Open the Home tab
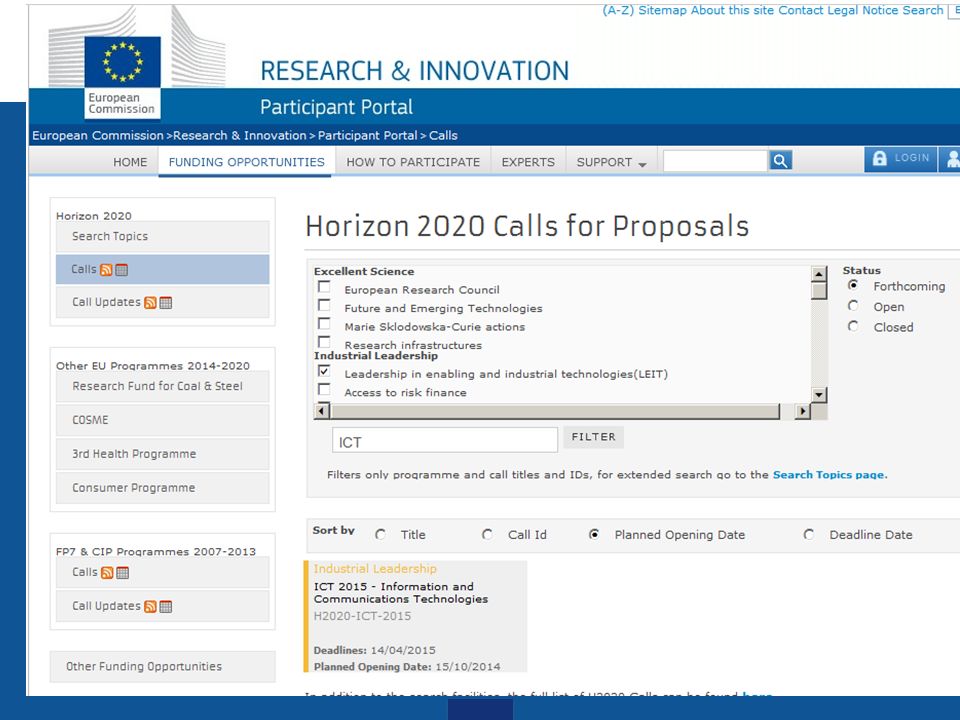Screen dimensions: 960x720 pos(130,162)
